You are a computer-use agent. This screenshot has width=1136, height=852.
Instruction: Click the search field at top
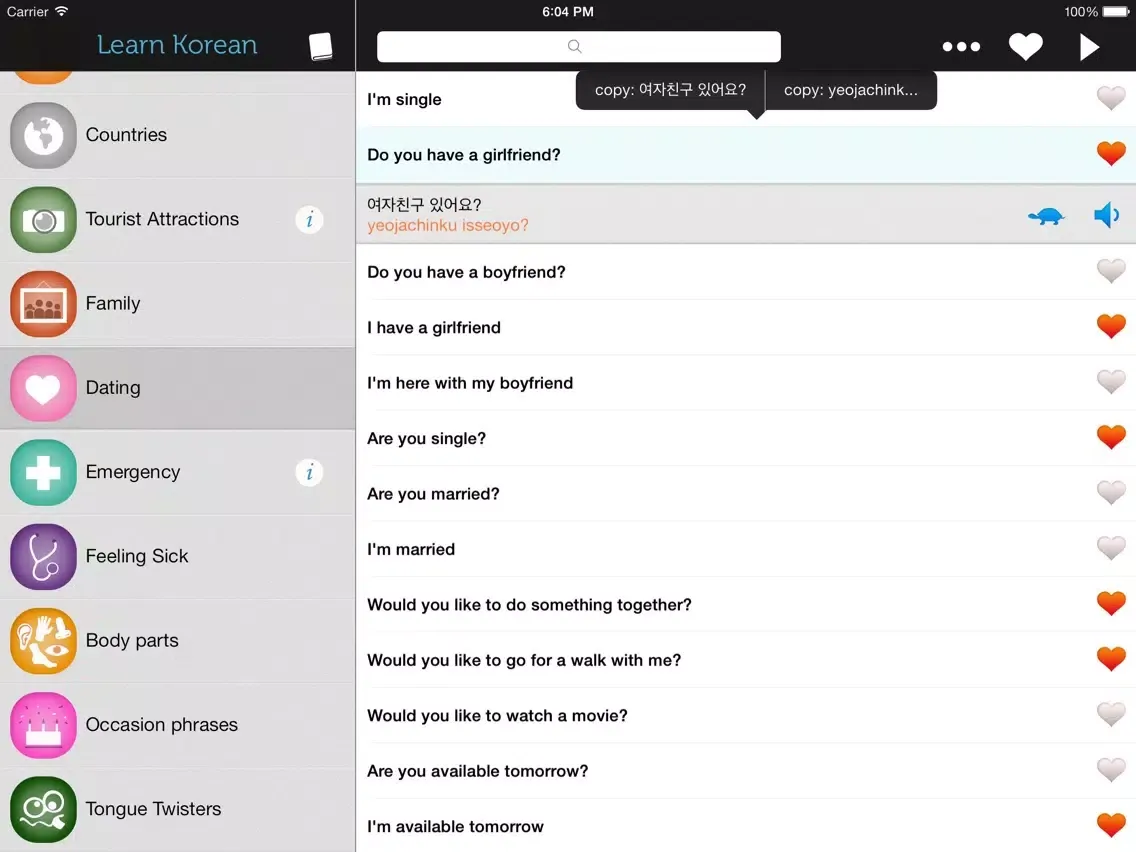578,47
